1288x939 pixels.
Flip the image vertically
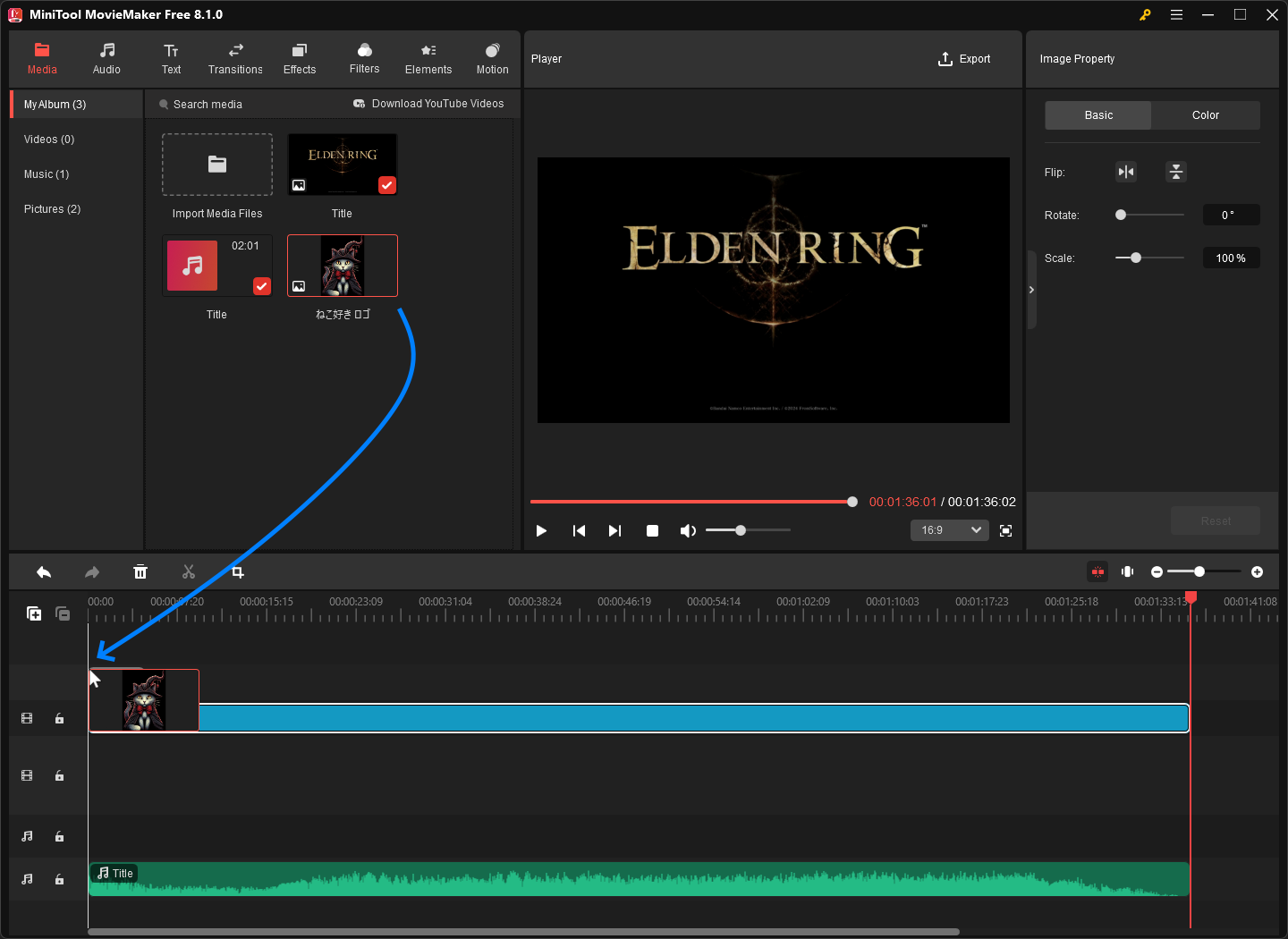(x=1176, y=172)
